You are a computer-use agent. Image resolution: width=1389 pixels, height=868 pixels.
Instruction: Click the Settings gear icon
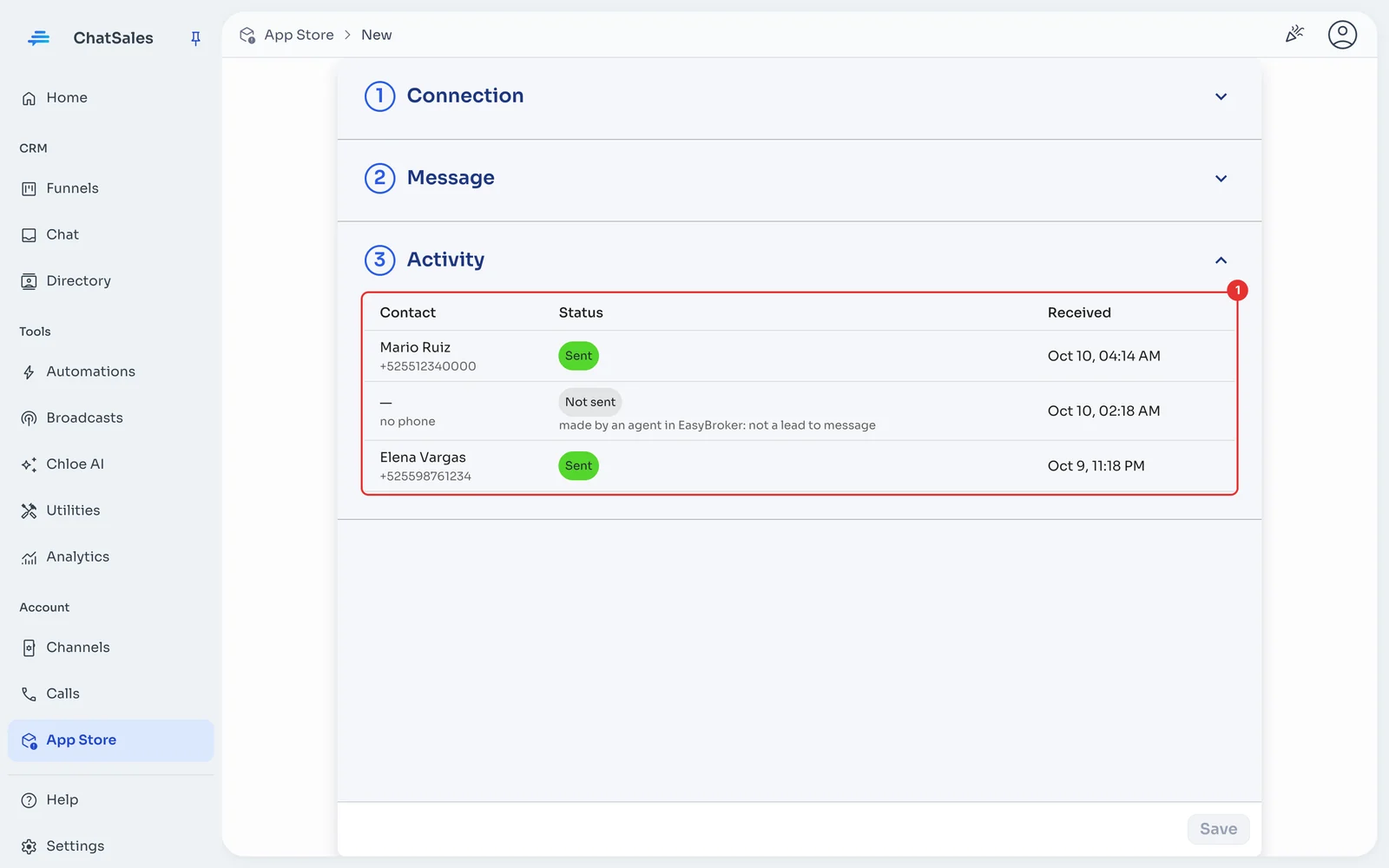(x=29, y=846)
